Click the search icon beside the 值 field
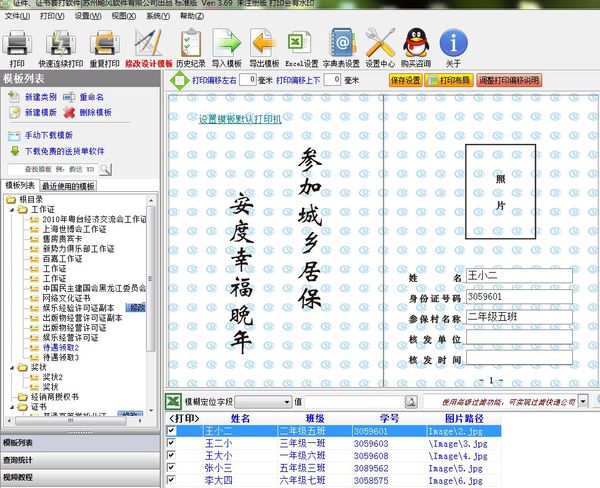 [x=411, y=401]
